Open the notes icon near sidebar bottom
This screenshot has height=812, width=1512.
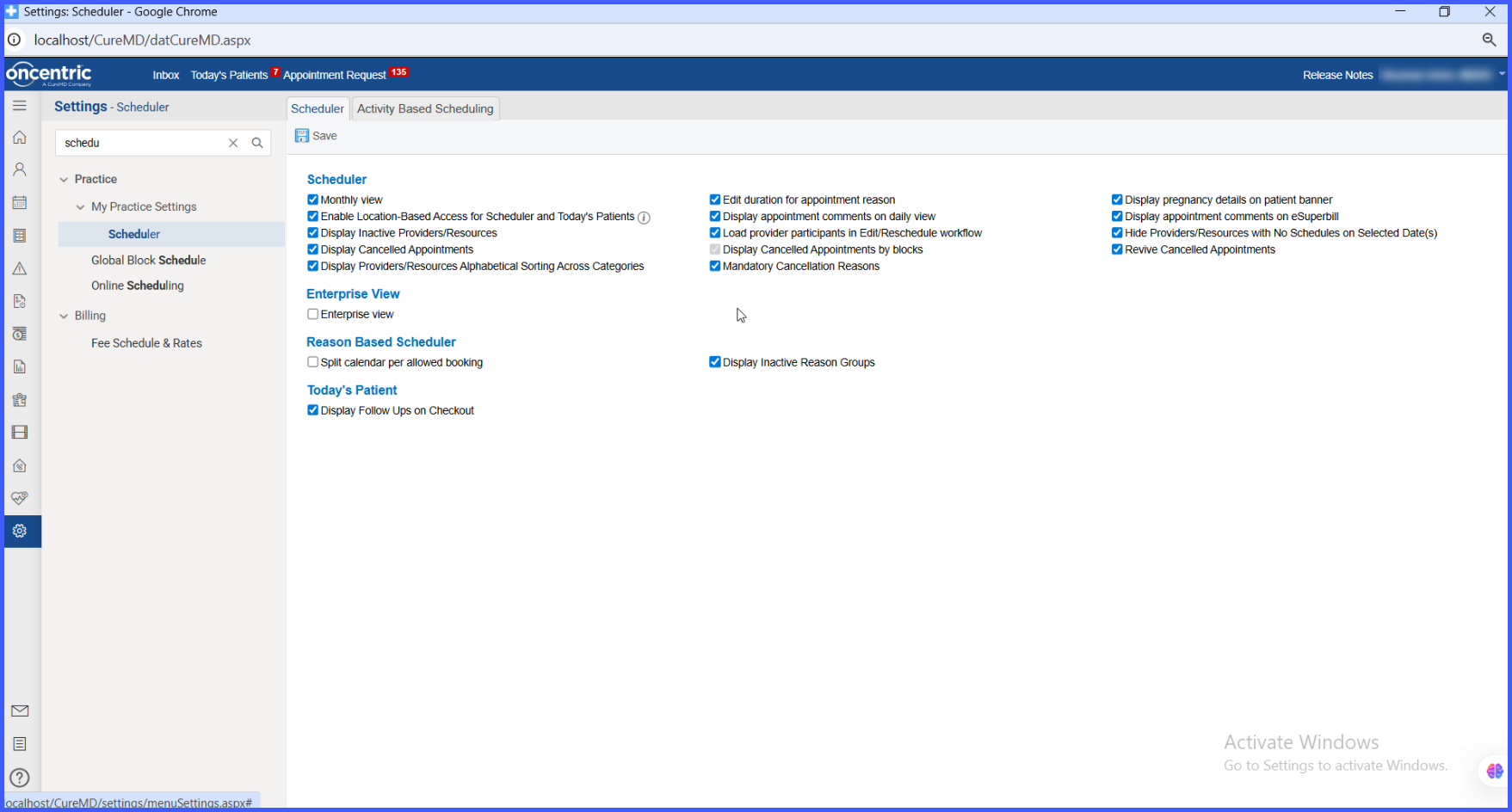(x=20, y=744)
